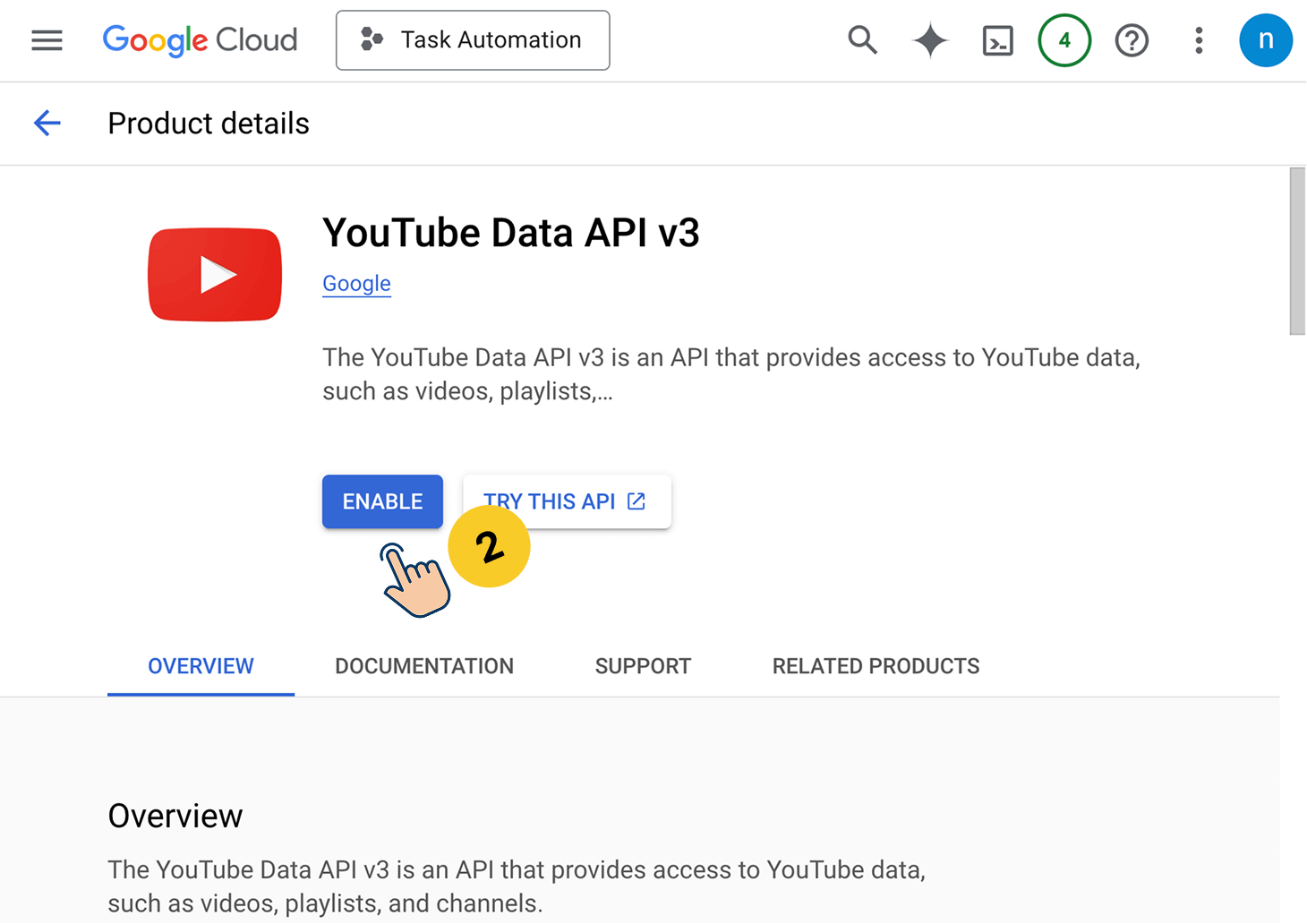Click the page vertical scrollbar thumb

(1297, 252)
